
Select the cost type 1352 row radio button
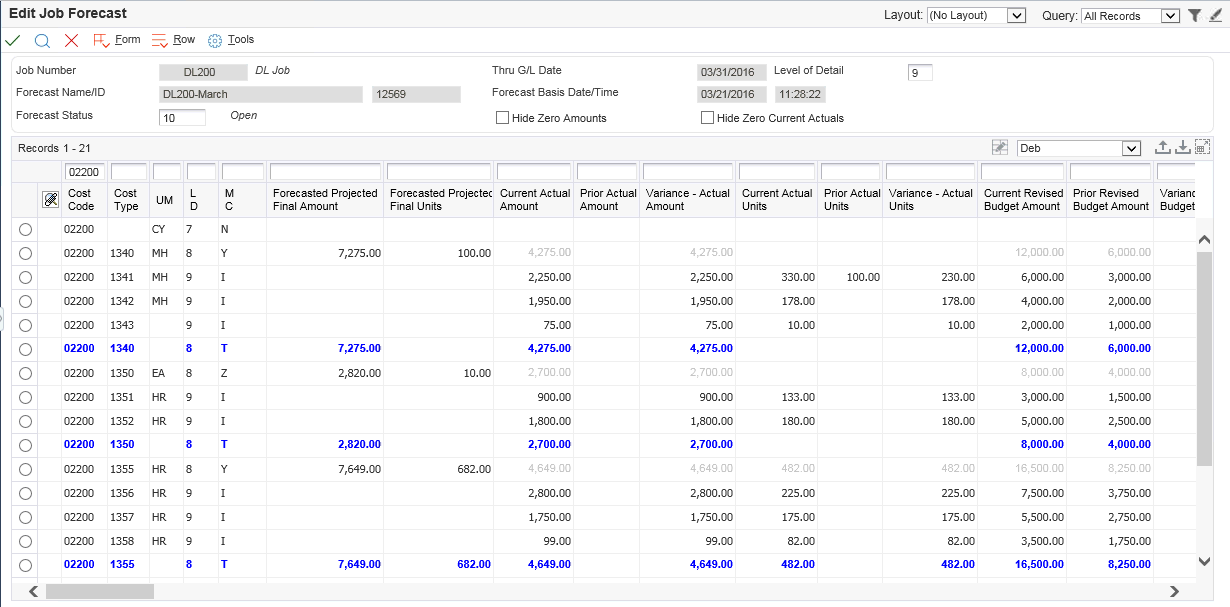(25, 421)
